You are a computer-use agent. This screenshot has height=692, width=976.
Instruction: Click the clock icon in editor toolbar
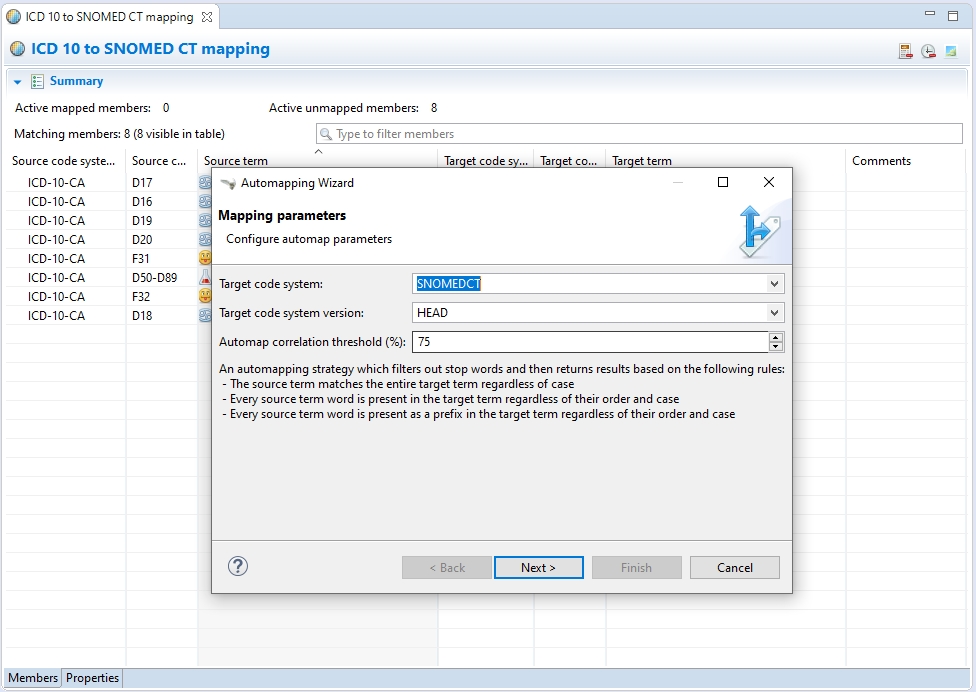pyautogui.click(x=928, y=51)
